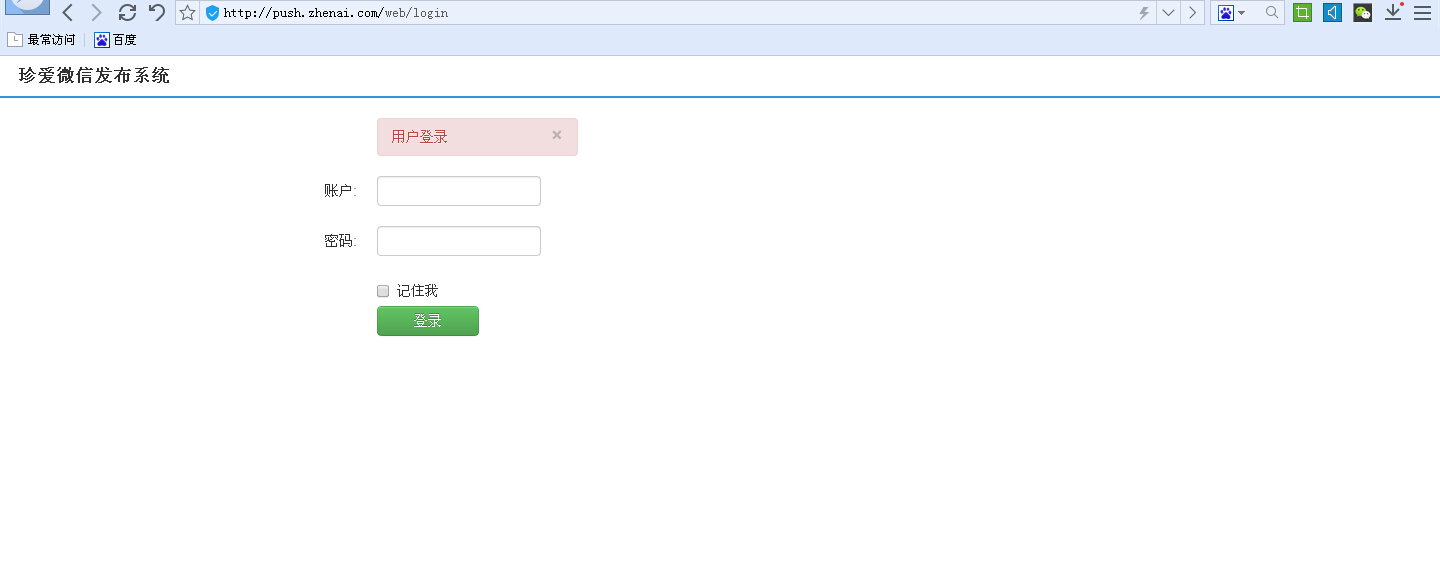Image resolution: width=1440 pixels, height=569 pixels.
Task: Click the 账户 label
Action: click(x=340, y=191)
